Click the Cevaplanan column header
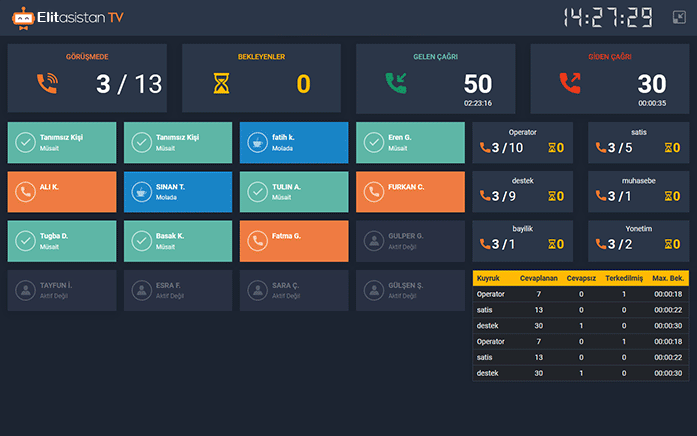 pos(538,278)
